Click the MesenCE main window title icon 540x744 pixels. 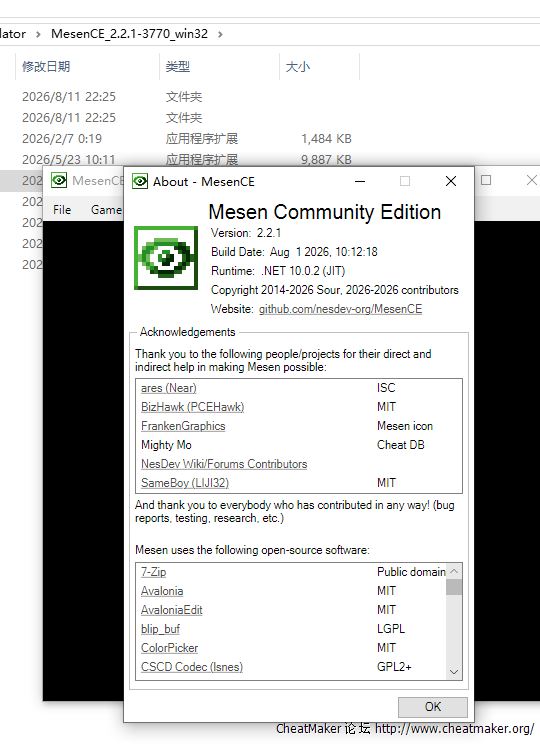[x=59, y=180]
